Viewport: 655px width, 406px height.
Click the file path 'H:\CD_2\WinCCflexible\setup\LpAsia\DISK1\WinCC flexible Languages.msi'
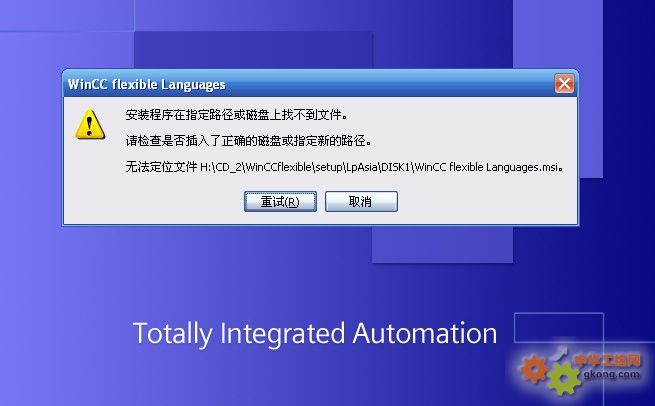coord(379,167)
